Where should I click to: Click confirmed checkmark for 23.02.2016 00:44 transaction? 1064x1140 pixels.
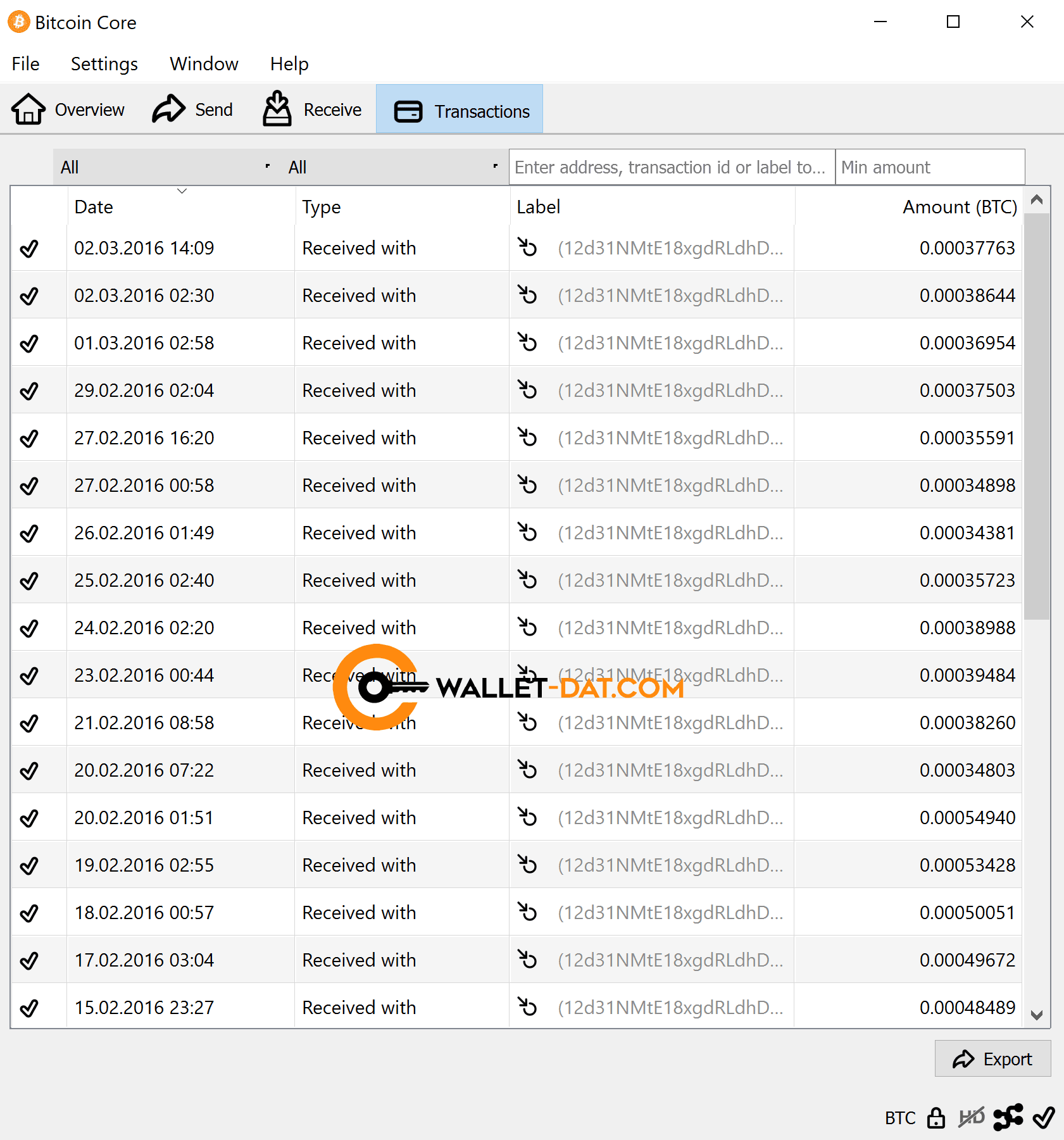tap(29, 675)
